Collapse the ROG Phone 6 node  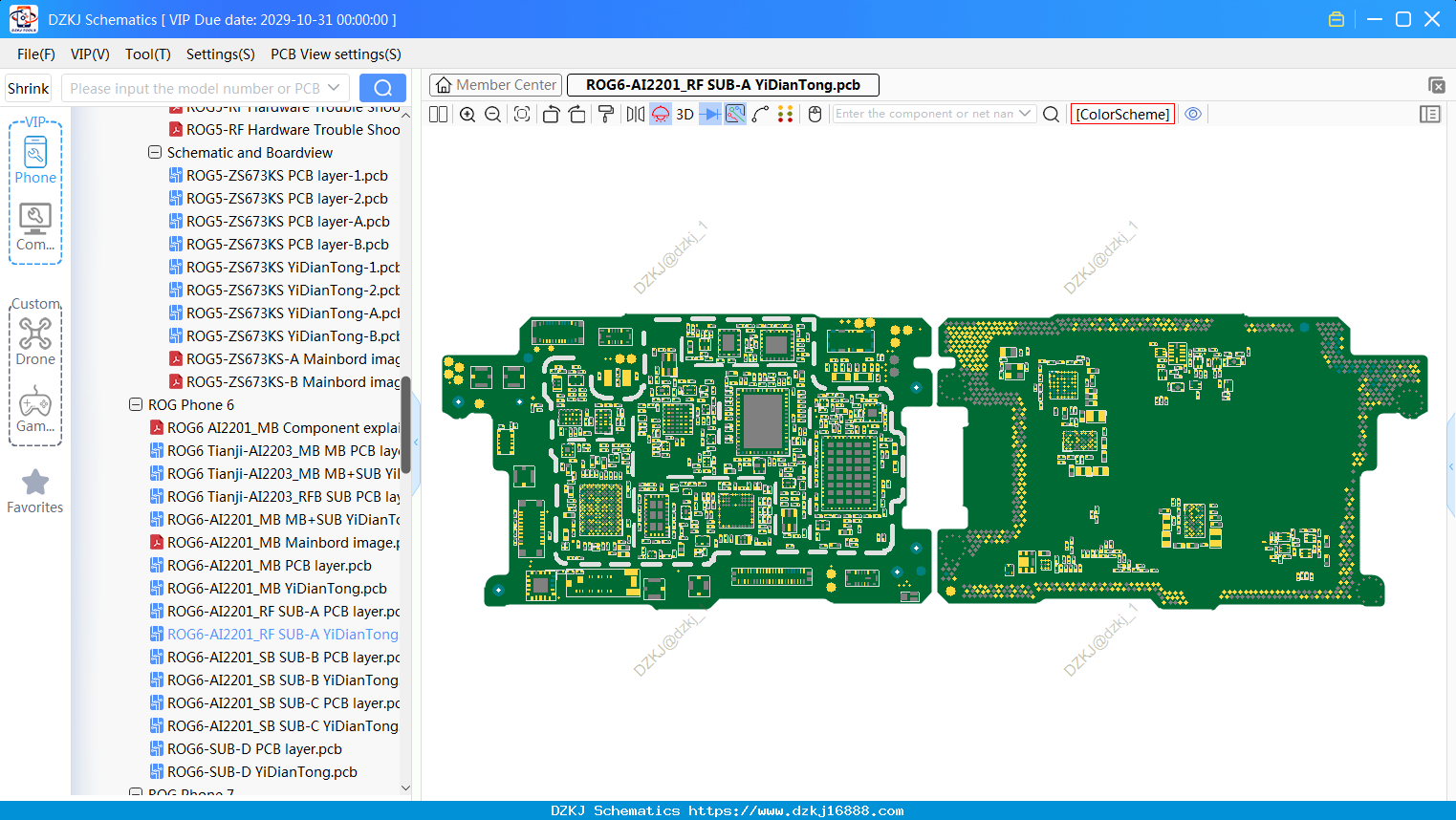(136, 405)
